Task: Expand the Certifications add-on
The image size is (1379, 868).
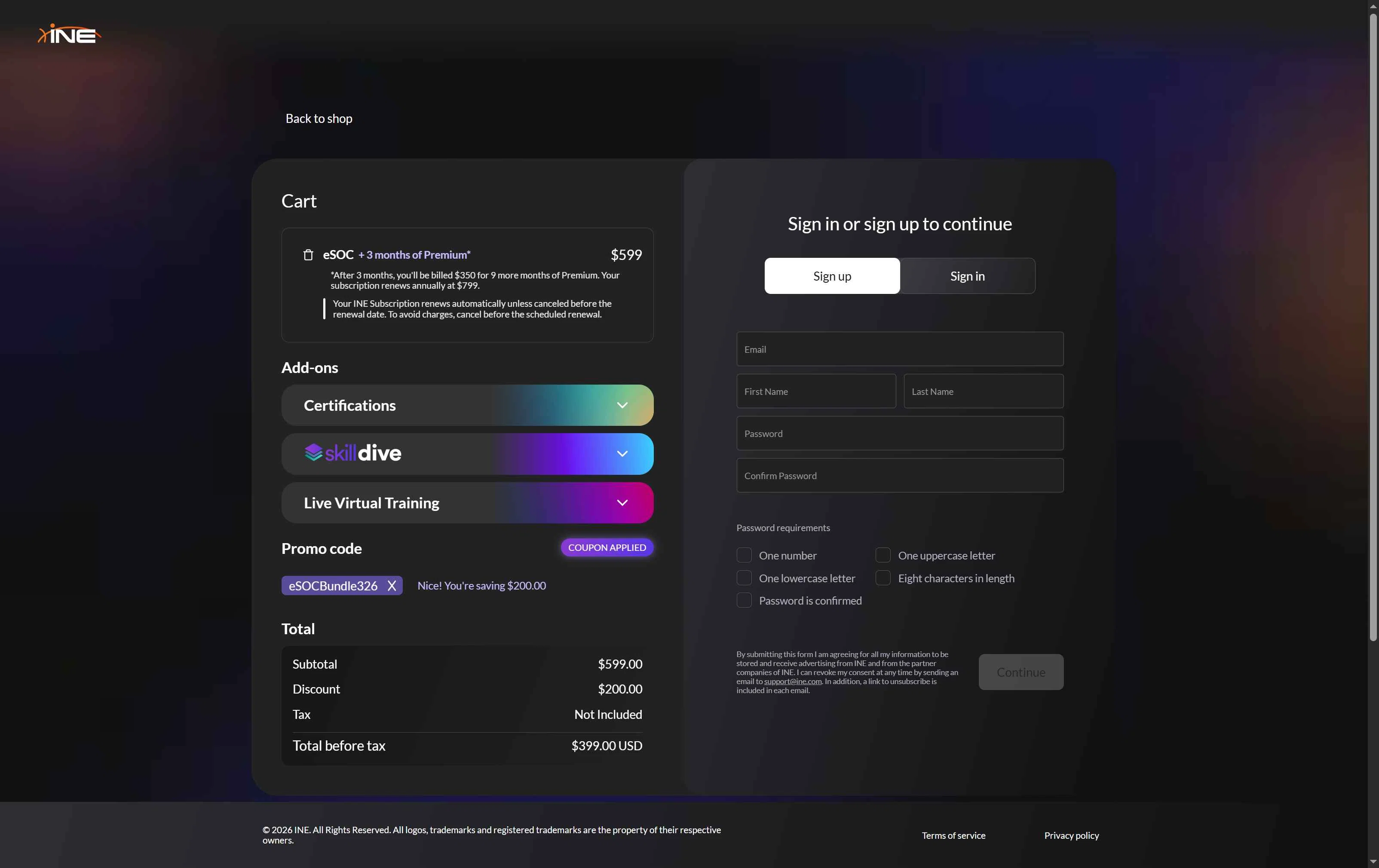Action: [622, 405]
